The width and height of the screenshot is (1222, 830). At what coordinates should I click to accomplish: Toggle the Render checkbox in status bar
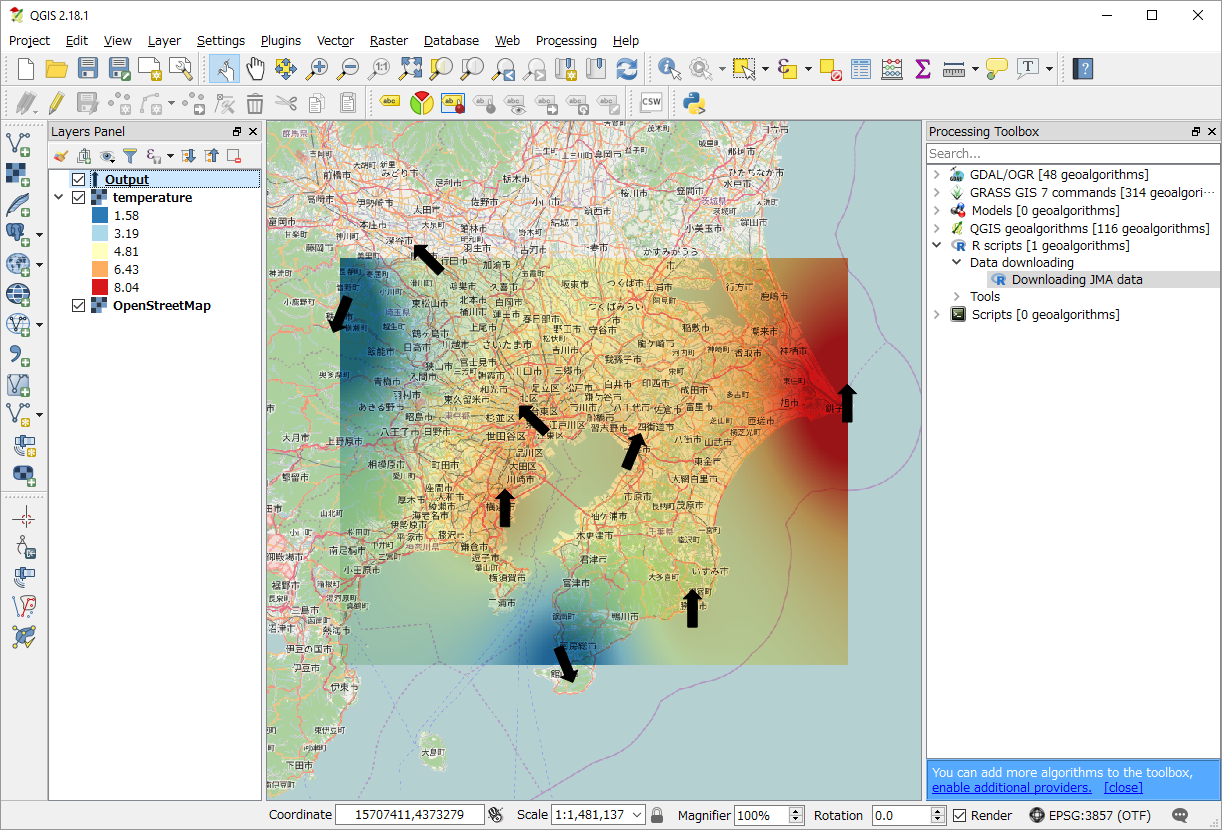point(960,815)
